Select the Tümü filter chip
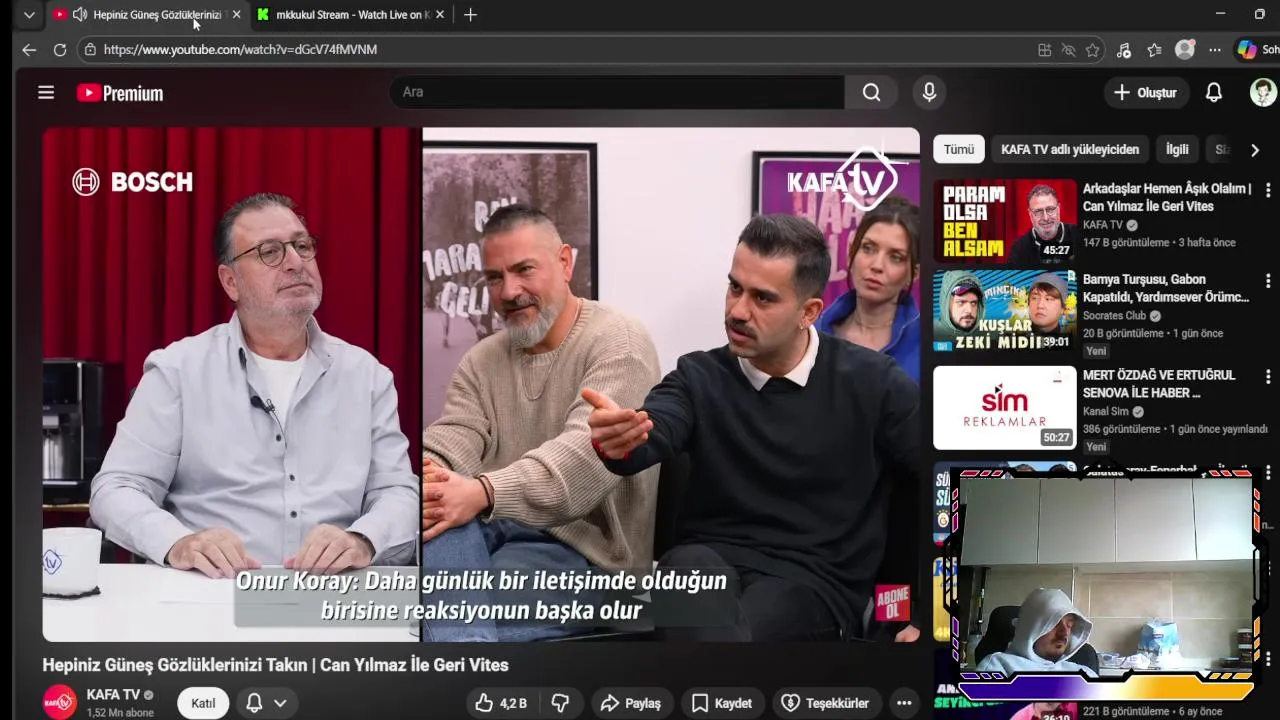 [x=958, y=149]
